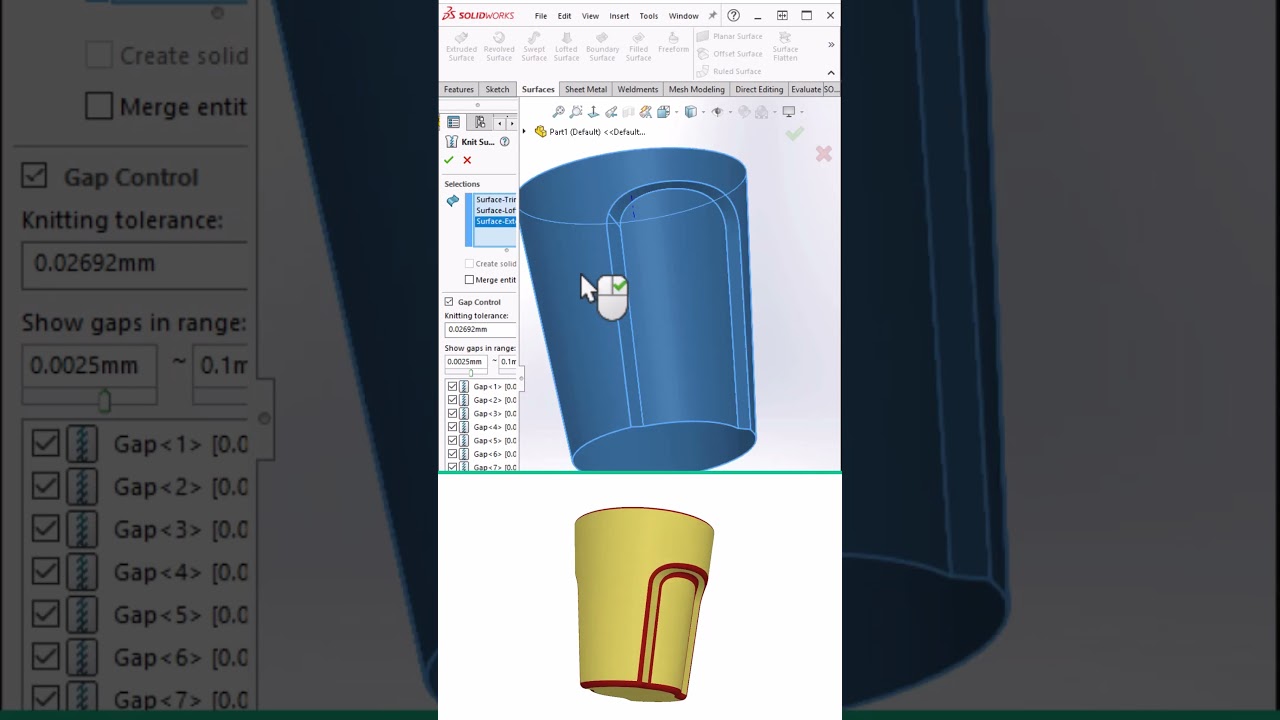
Task: Choose the Planar Surface command
Action: [x=730, y=36]
